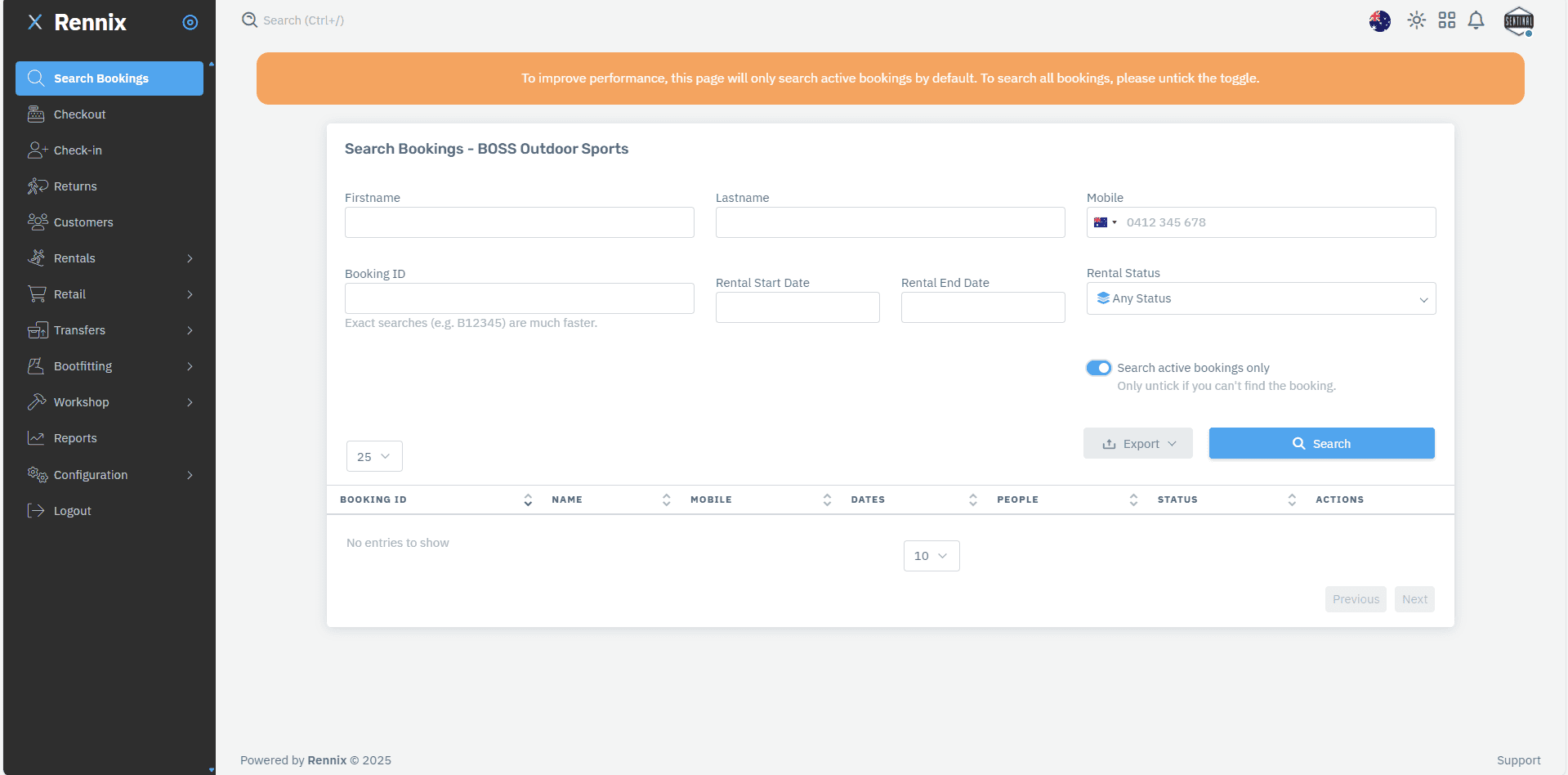Focus the top Search (Ctrl+/) field

pos(303,20)
